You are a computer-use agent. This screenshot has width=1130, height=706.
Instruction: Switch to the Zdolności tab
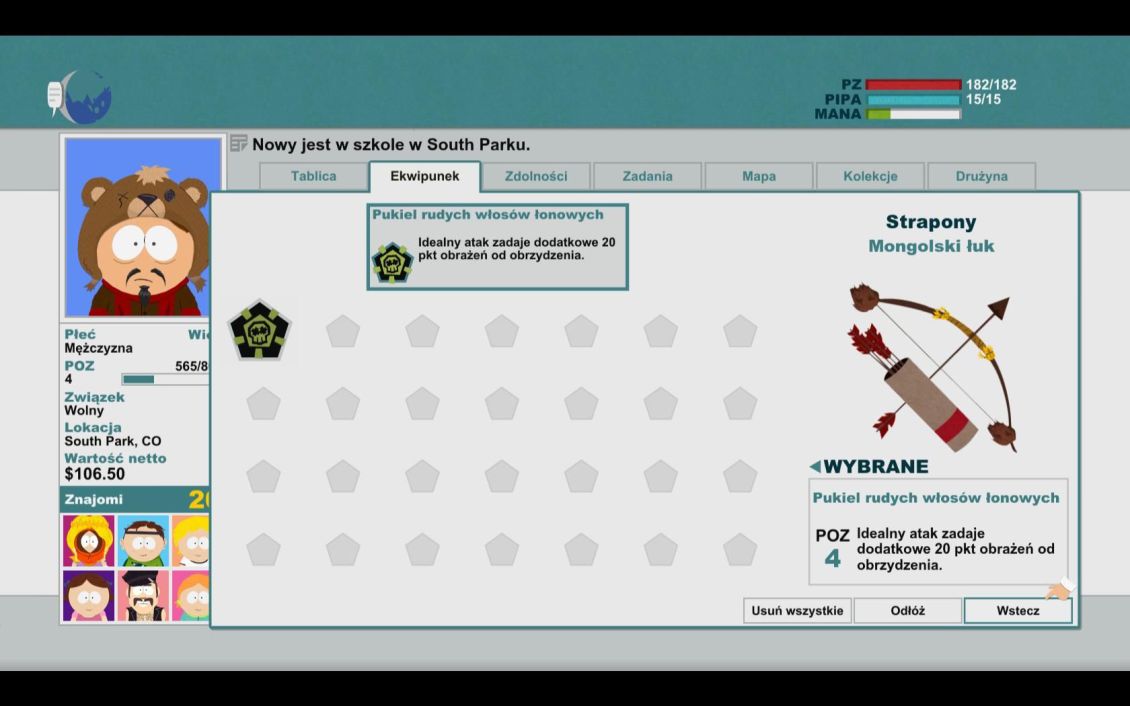(x=535, y=176)
